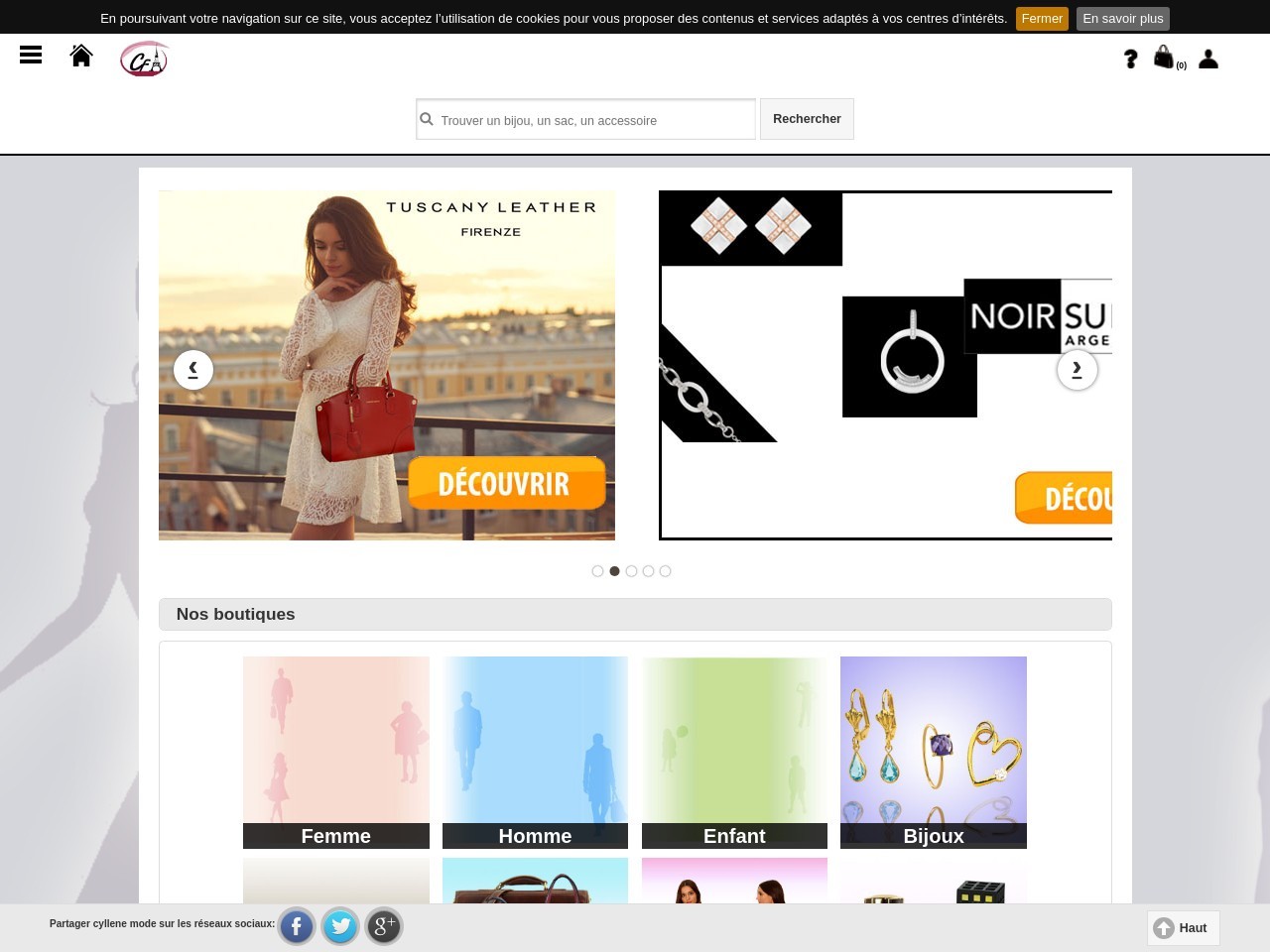
Task: Open the Enfant boutique
Action: tap(734, 753)
